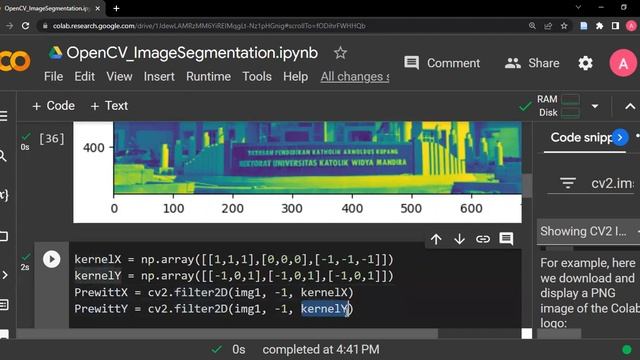Click the browser address bar URL
Image resolution: width=640 pixels, height=360 pixels.
click(x=209, y=26)
